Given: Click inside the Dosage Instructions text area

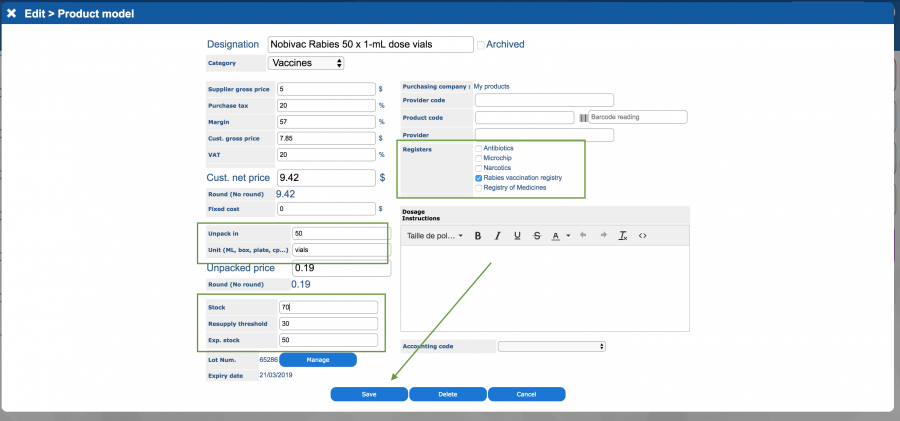Looking at the screenshot, I should pyautogui.click(x=545, y=288).
